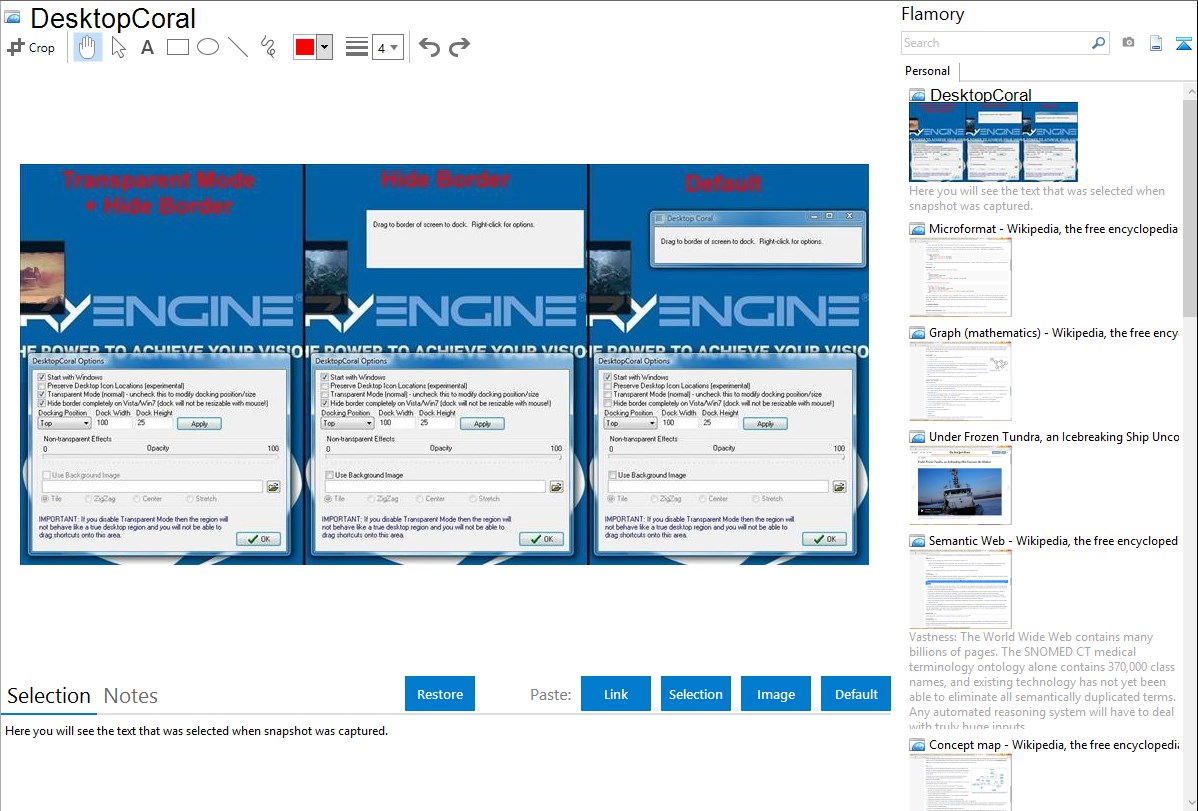Pick the text annotation tool
Image resolution: width=1198 pixels, height=811 pixels.
tap(147, 47)
